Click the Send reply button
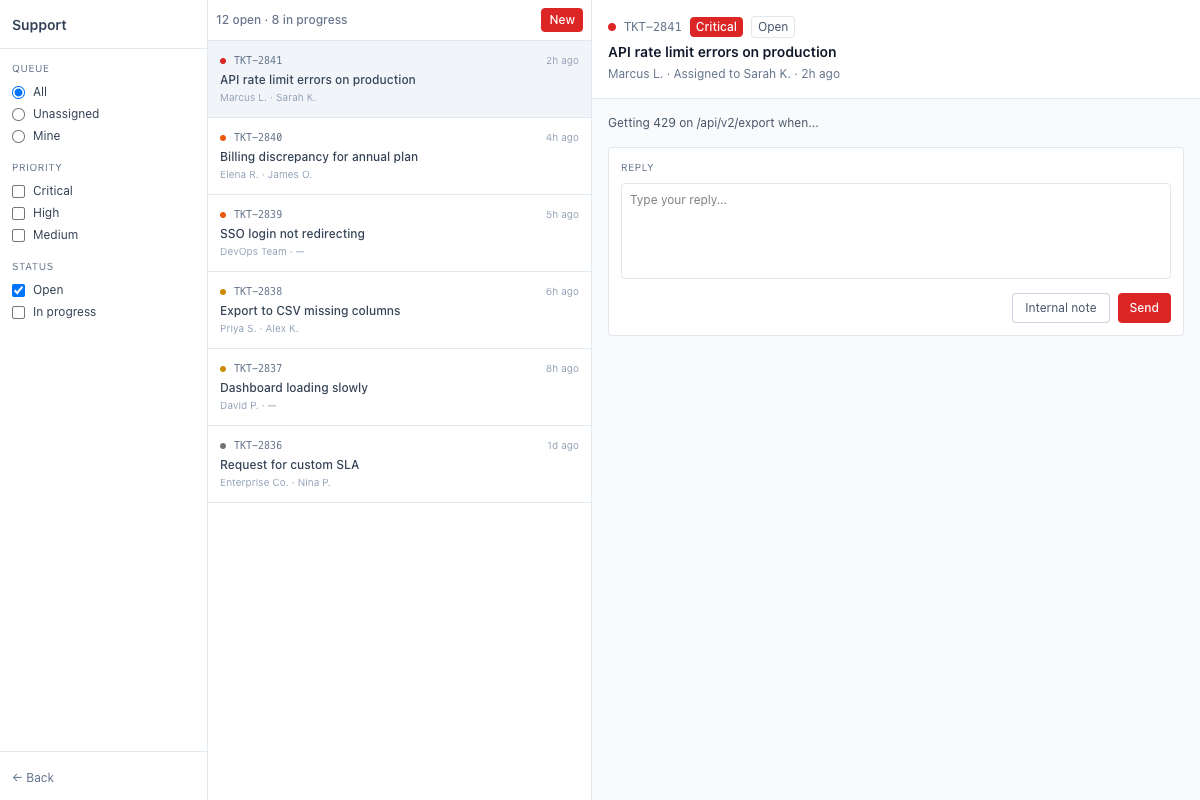 [x=1144, y=308]
